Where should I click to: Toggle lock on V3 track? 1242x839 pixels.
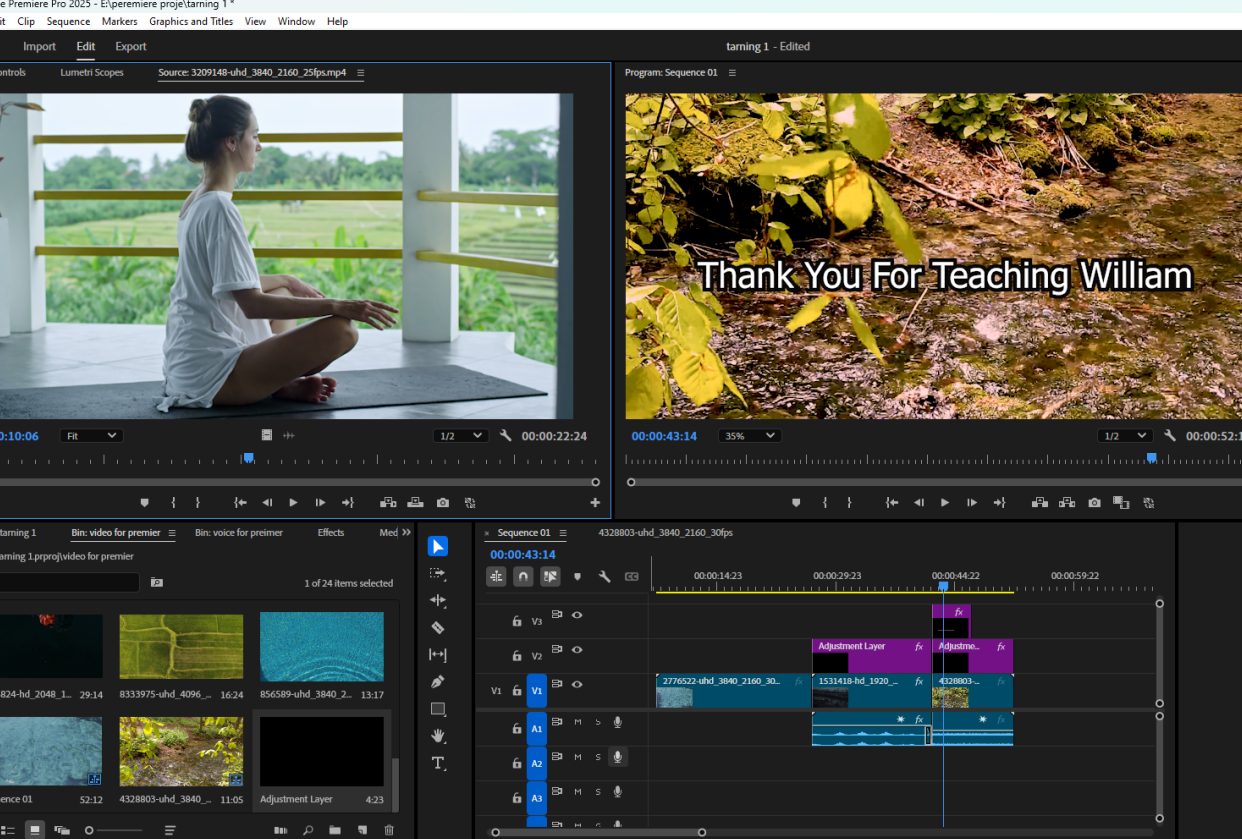516,621
